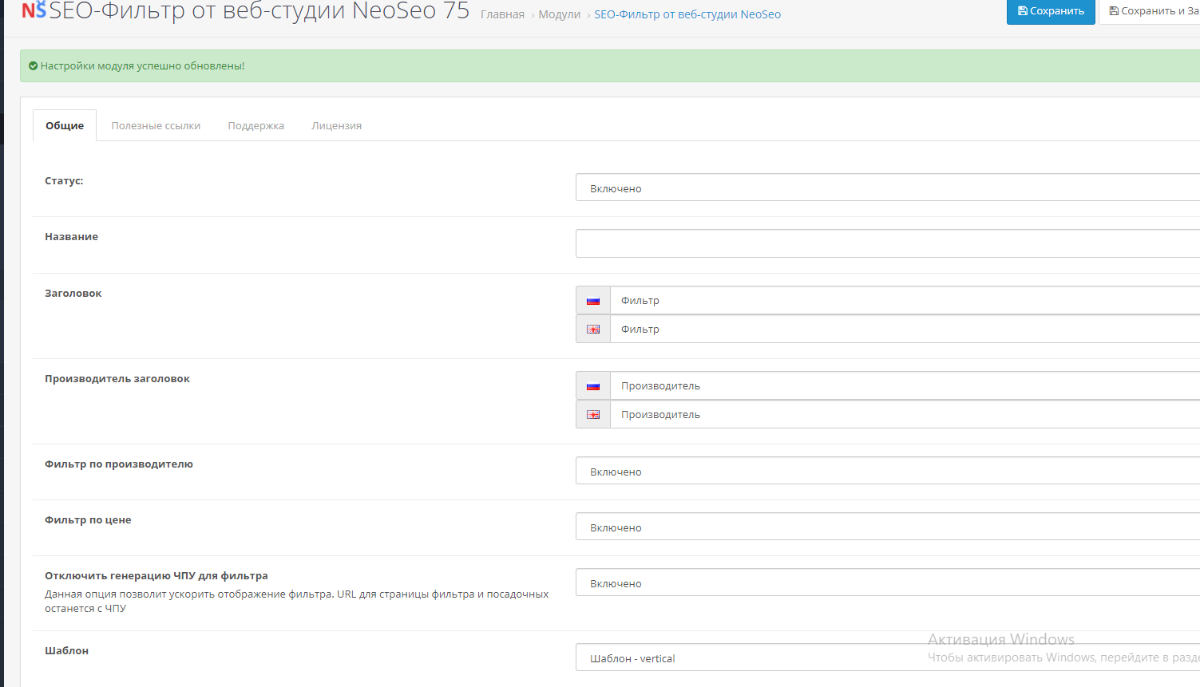Click the Отключить генерацию ЧПУ для фильтра label
Image resolution: width=1200 pixels, height=687 pixels.
pos(156,576)
